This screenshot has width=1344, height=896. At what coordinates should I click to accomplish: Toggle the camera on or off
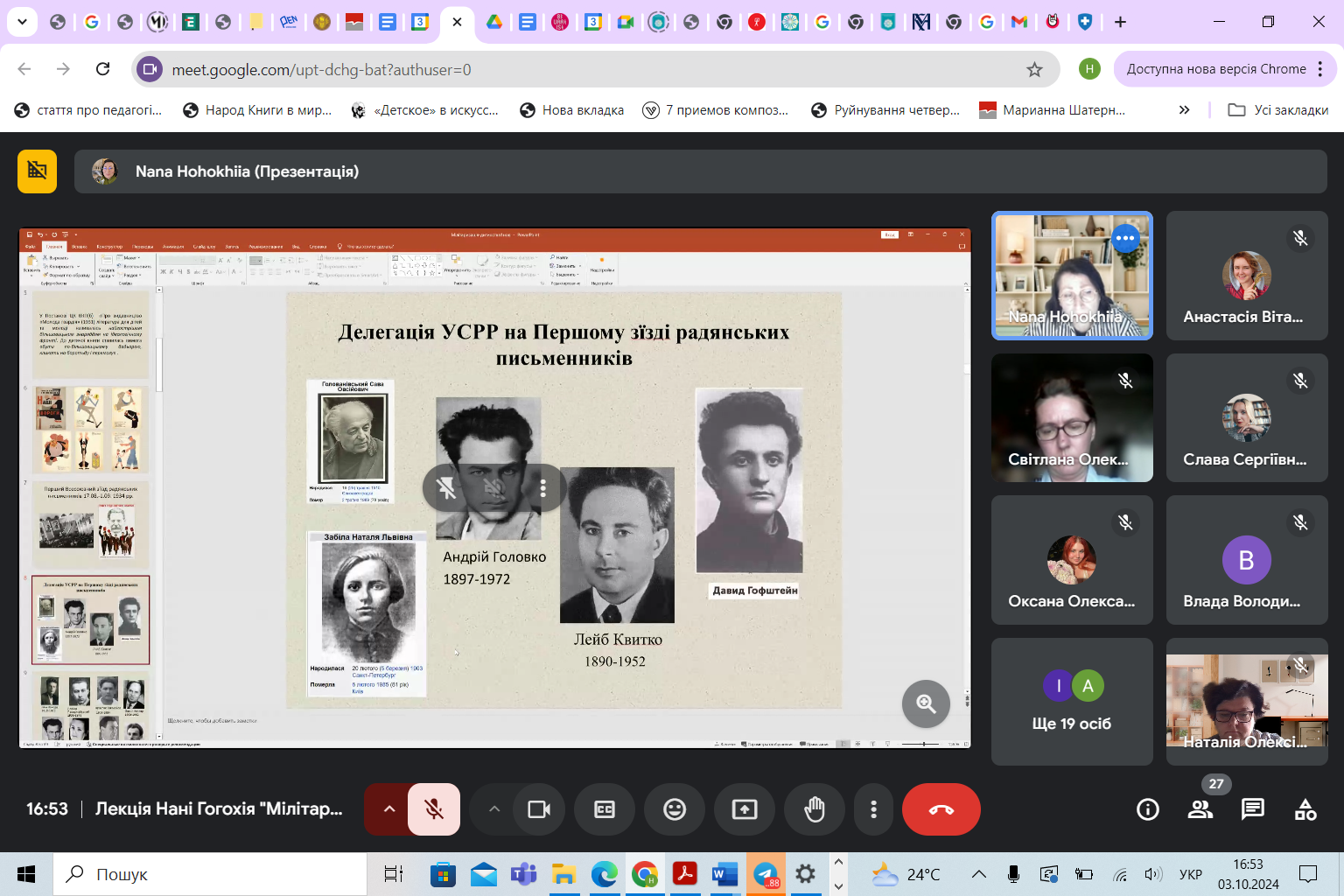(539, 809)
